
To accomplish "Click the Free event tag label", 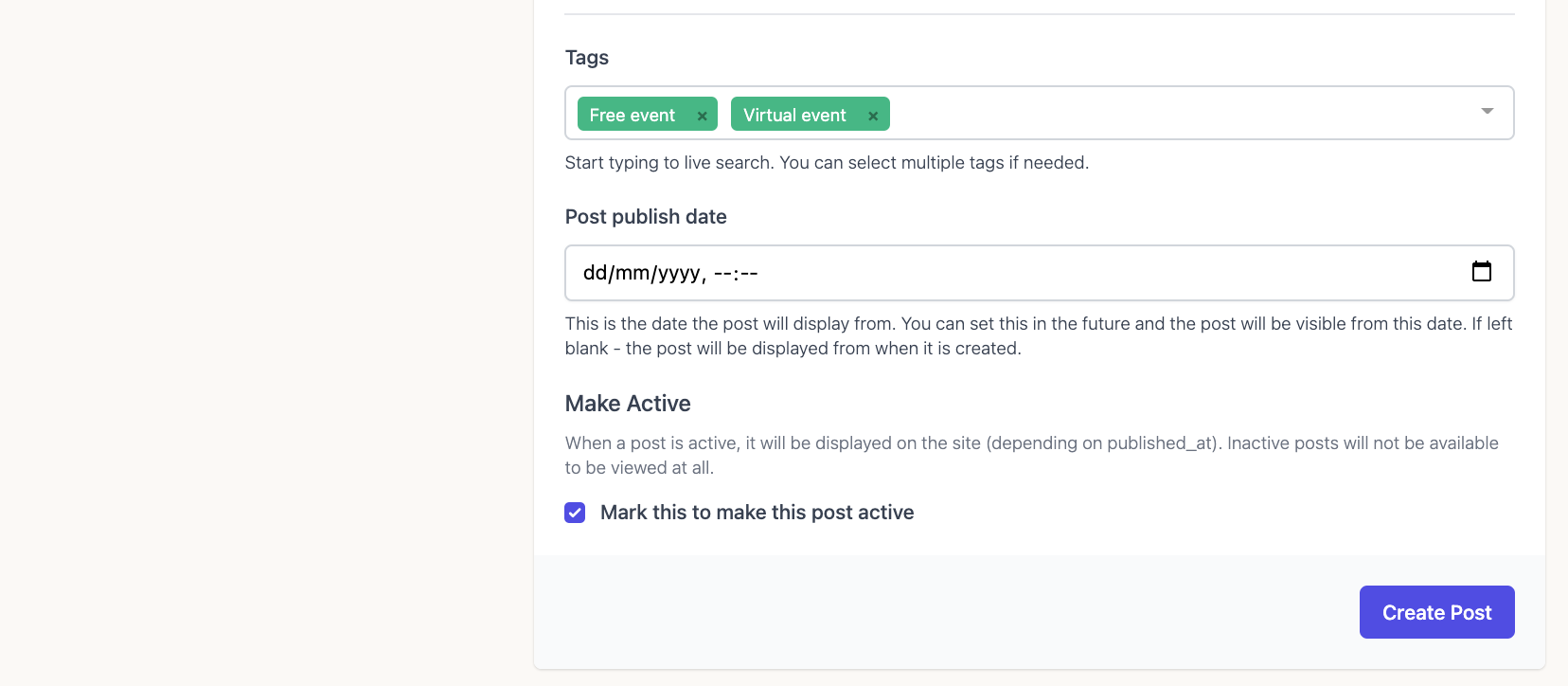I will pyautogui.click(x=633, y=115).
